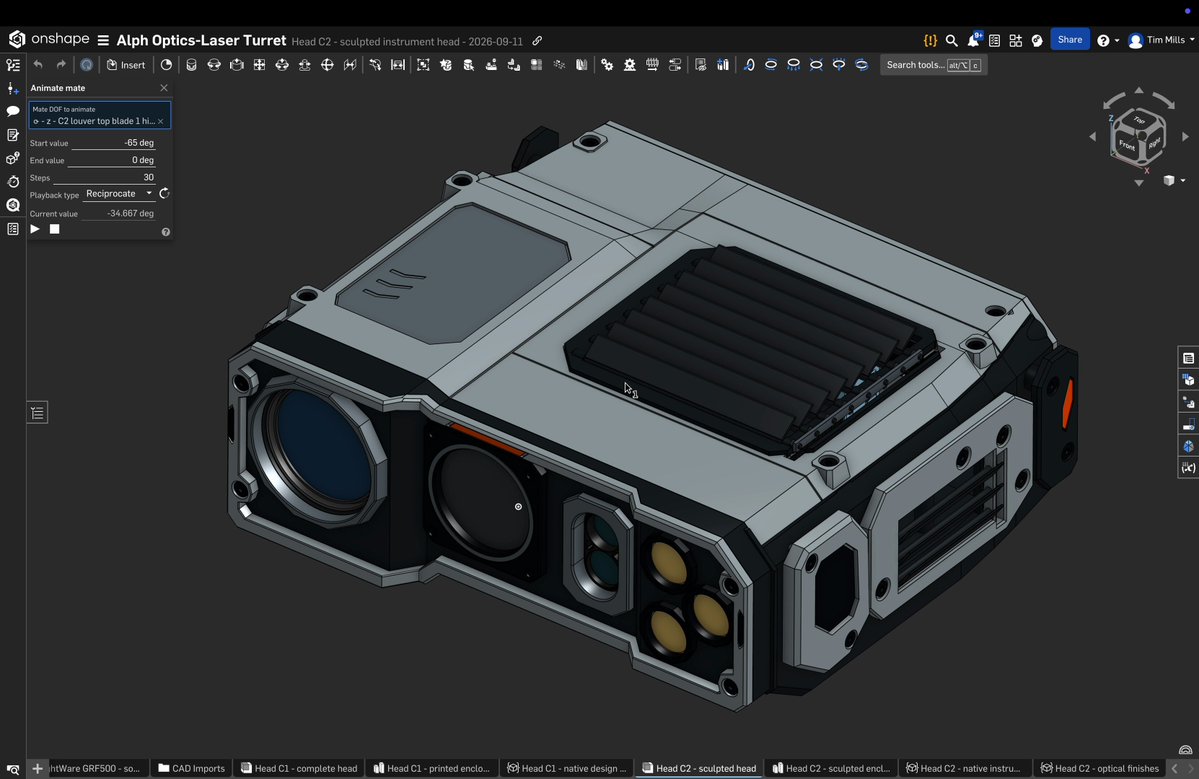
Task: Open the Tim Mills user menu
Action: coord(1161,41)
